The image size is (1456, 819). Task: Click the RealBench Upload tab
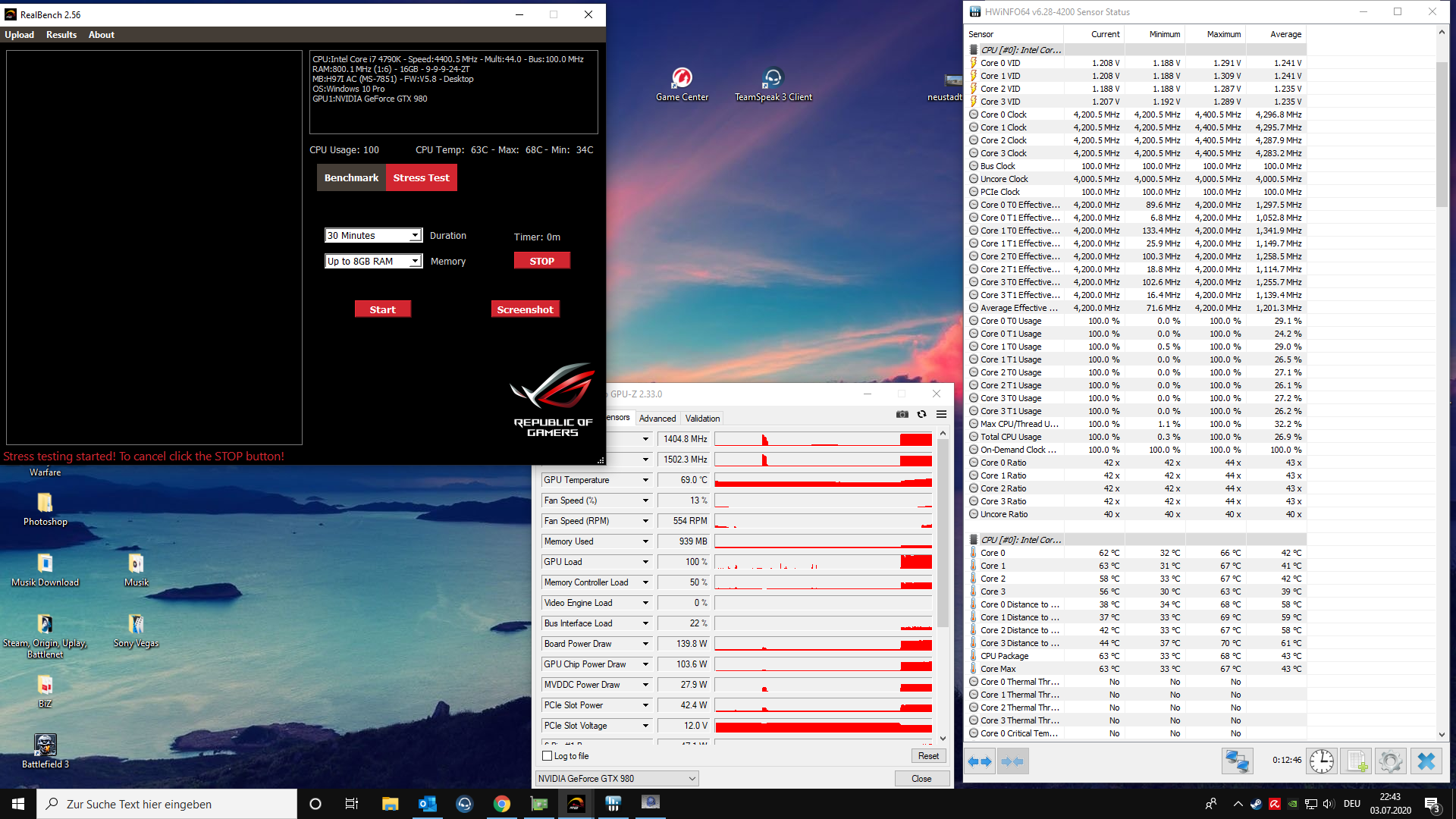20,34
